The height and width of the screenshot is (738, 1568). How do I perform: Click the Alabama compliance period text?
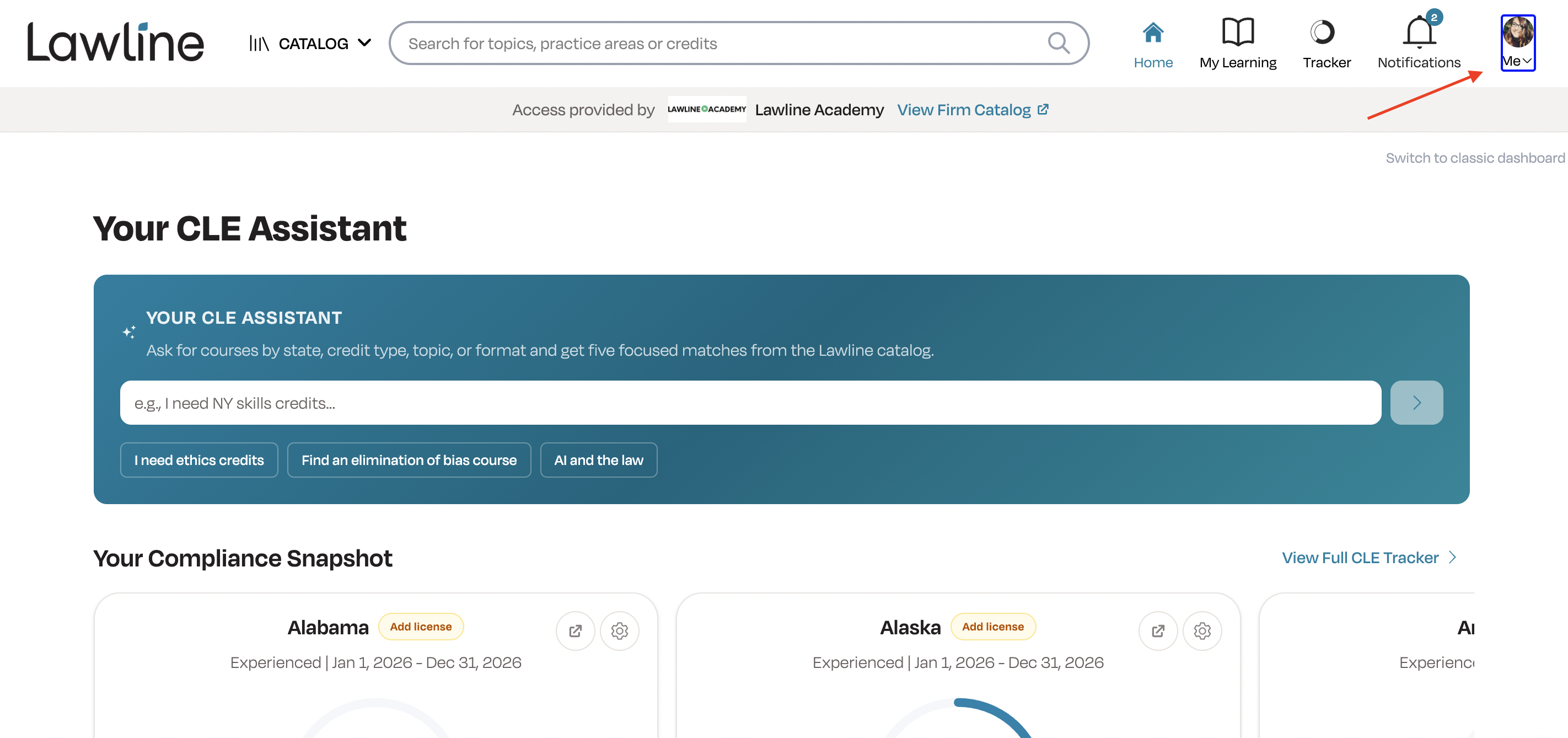pos(375,662)
